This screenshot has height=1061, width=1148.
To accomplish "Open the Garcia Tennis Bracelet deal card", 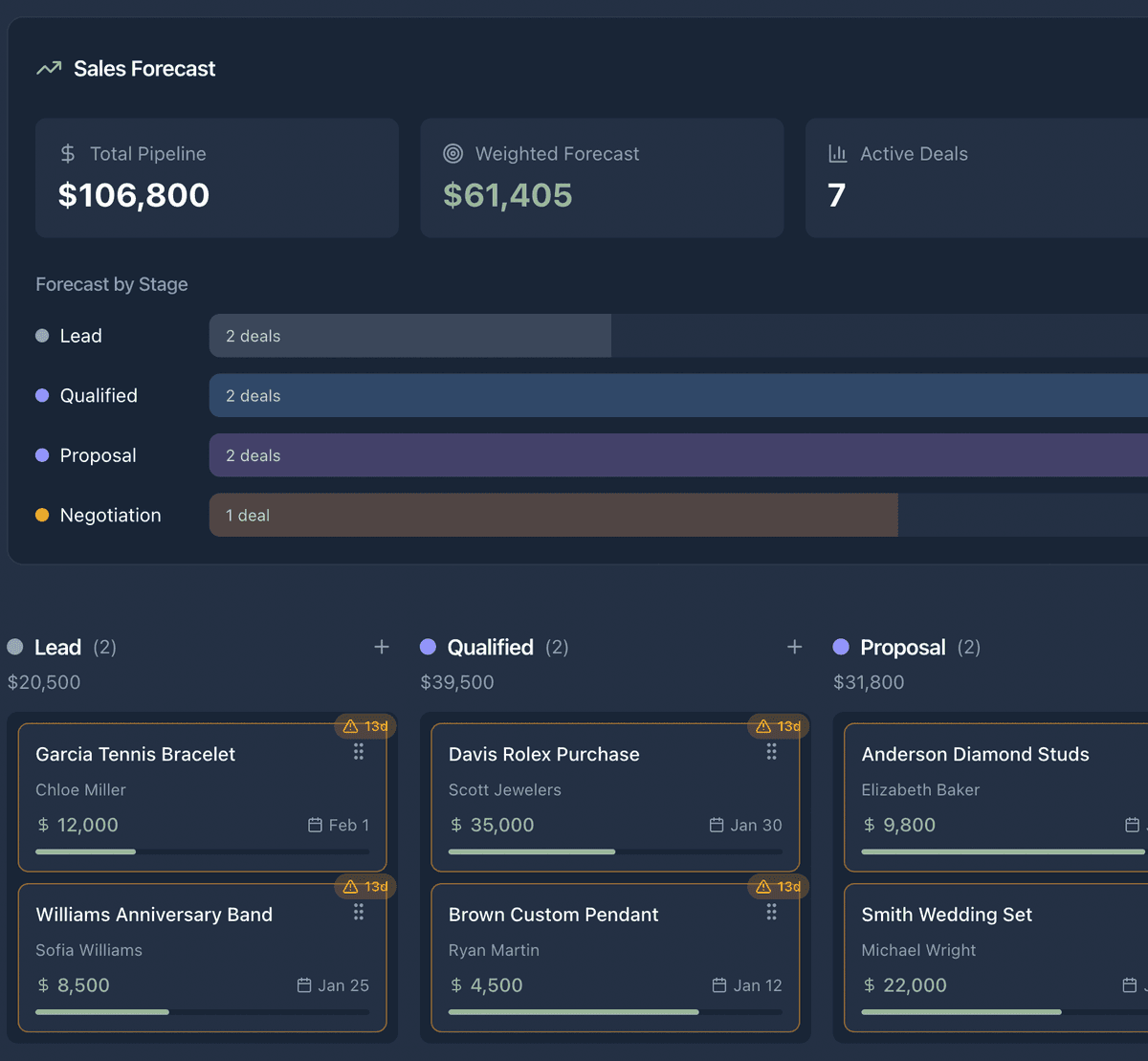I will click(202, 797).
